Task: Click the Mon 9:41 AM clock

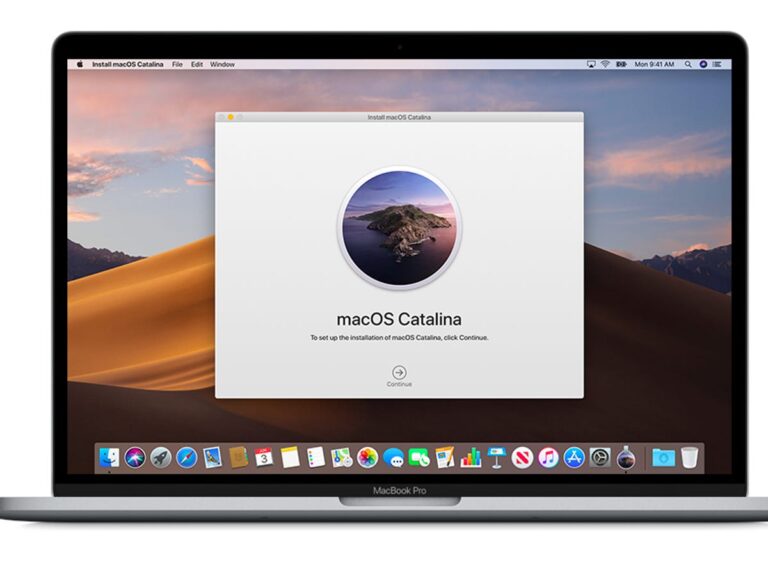Action: 654,64
